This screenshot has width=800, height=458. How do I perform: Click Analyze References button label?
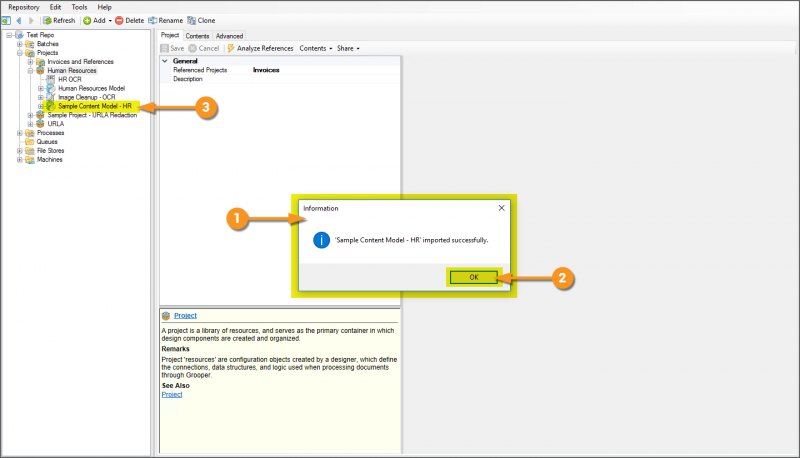coord(265,48)
